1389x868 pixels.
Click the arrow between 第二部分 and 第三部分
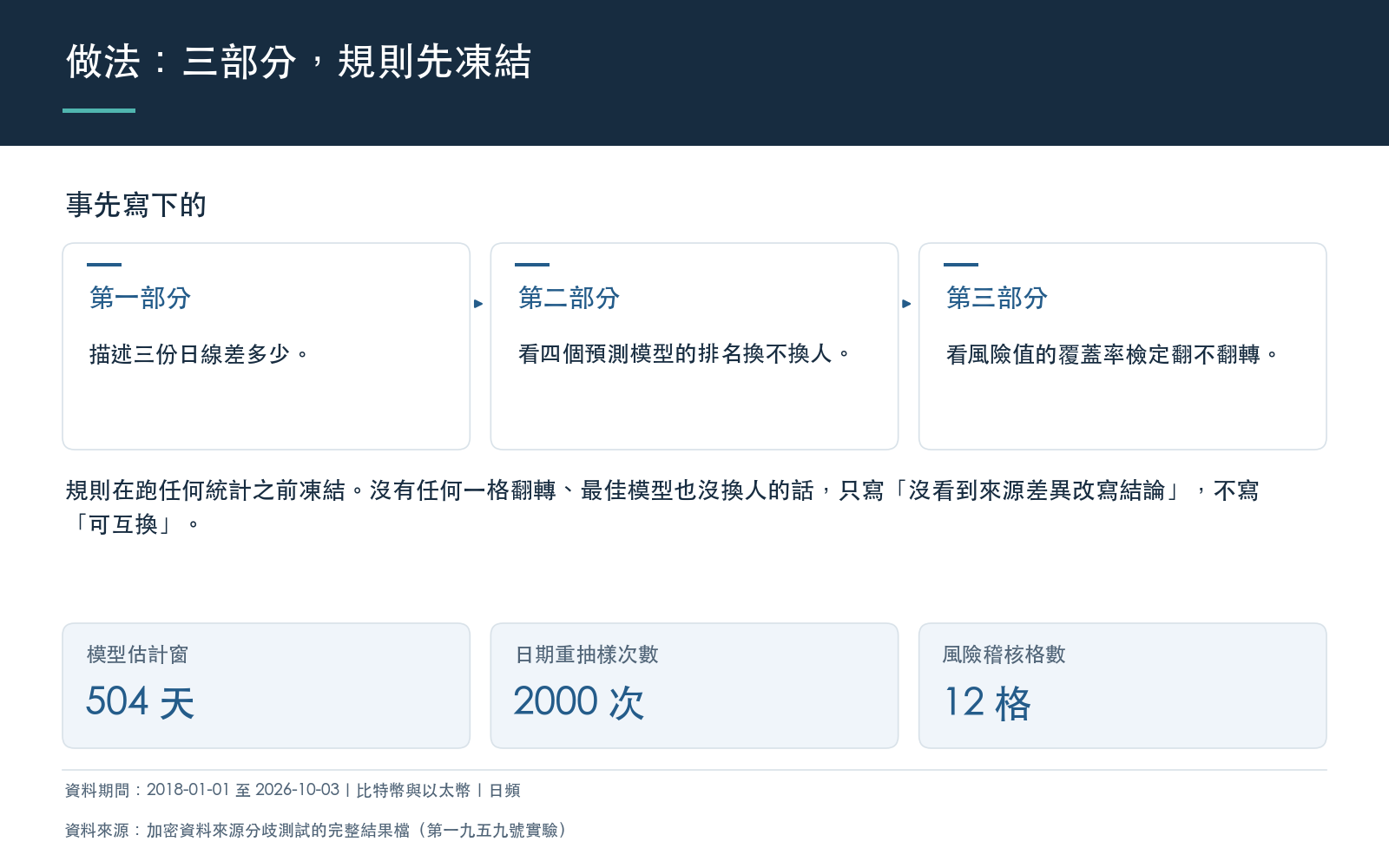click(906, 304)
